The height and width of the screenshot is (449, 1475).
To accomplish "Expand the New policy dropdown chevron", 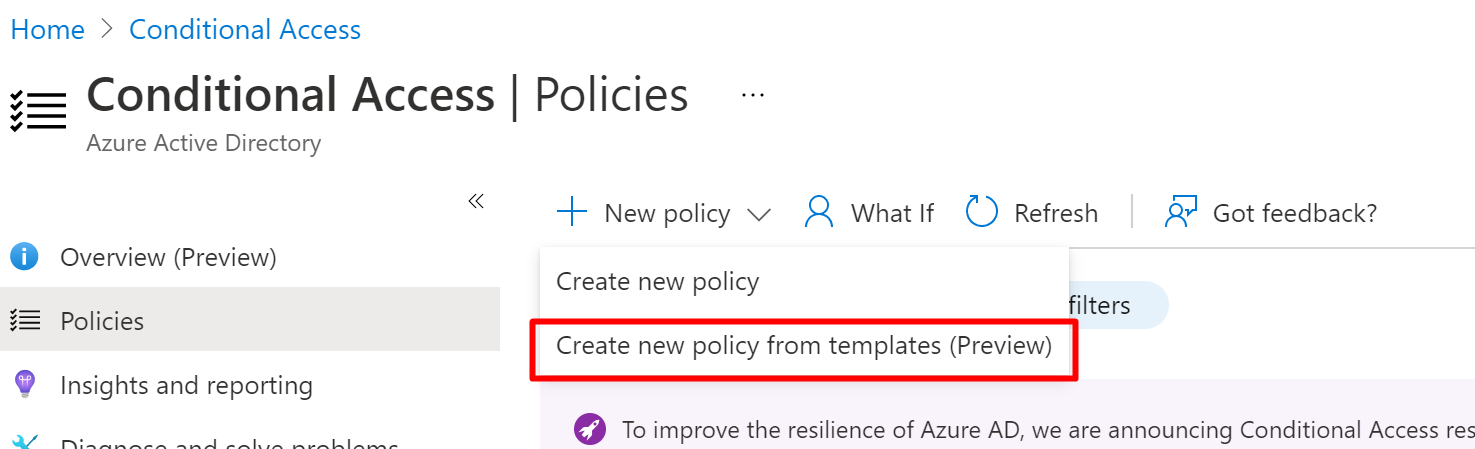I will (x=759, y=214).
